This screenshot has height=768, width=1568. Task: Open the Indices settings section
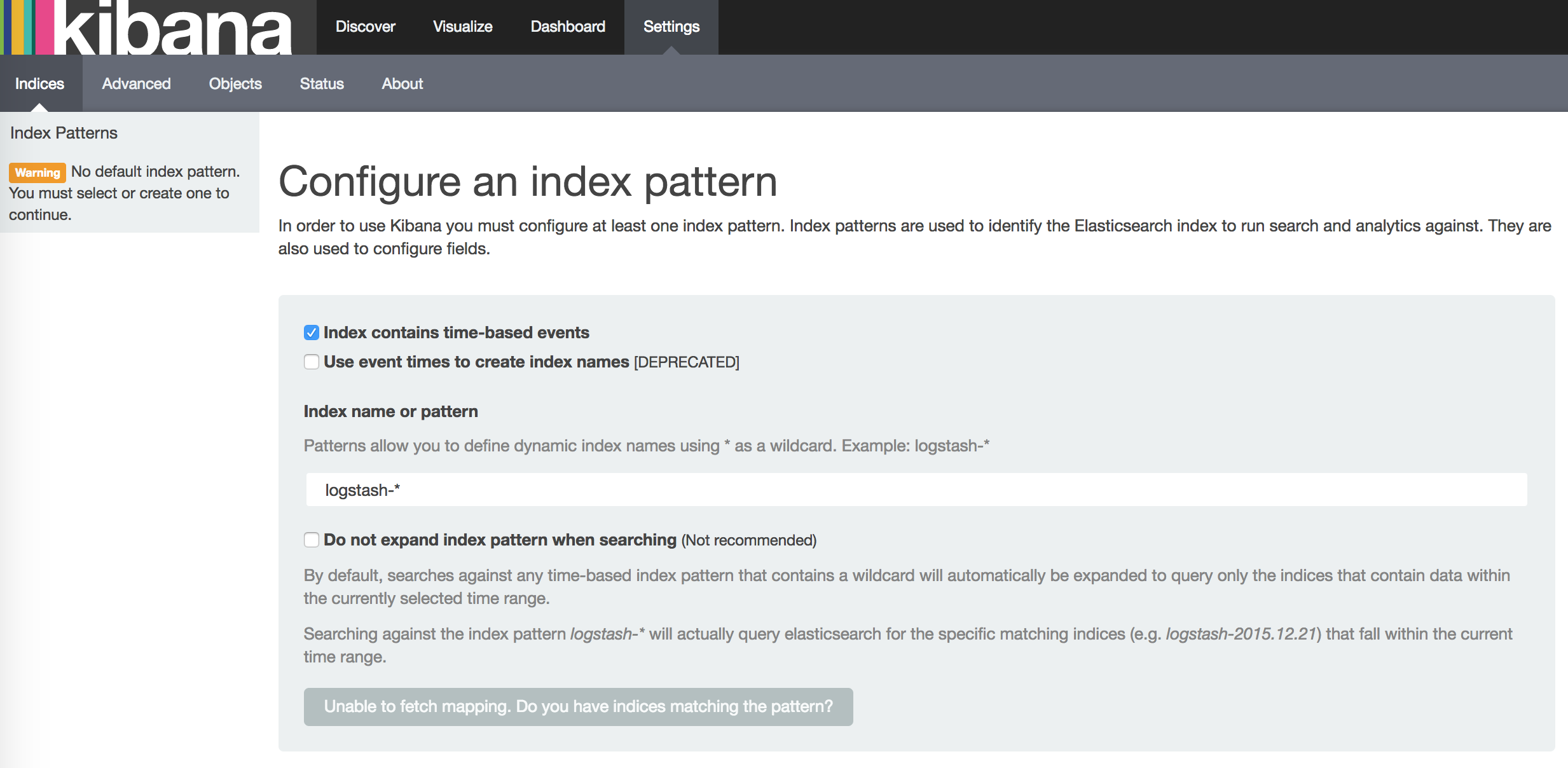point(39,84)
